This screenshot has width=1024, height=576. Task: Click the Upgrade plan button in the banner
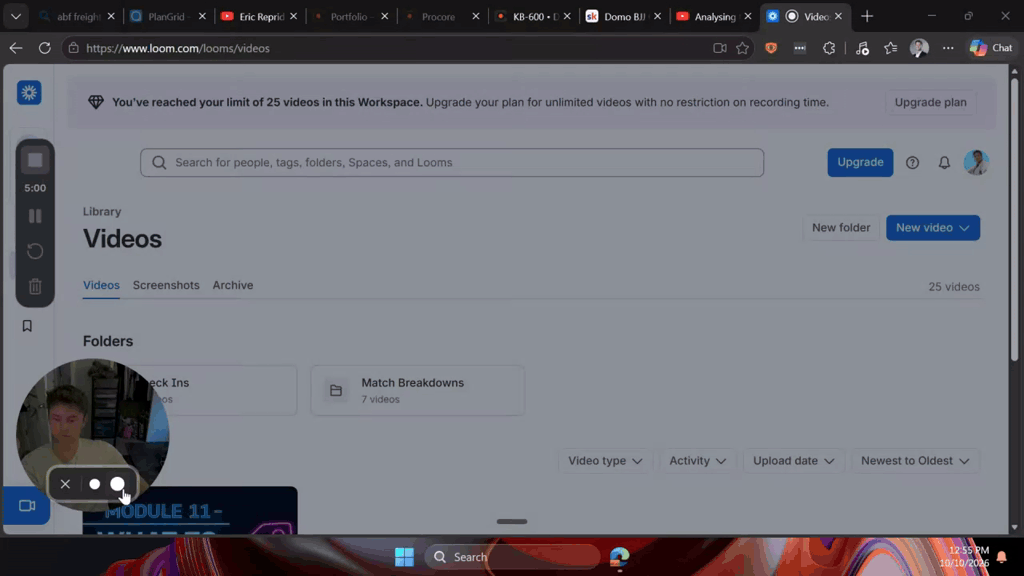coord(931,103)
